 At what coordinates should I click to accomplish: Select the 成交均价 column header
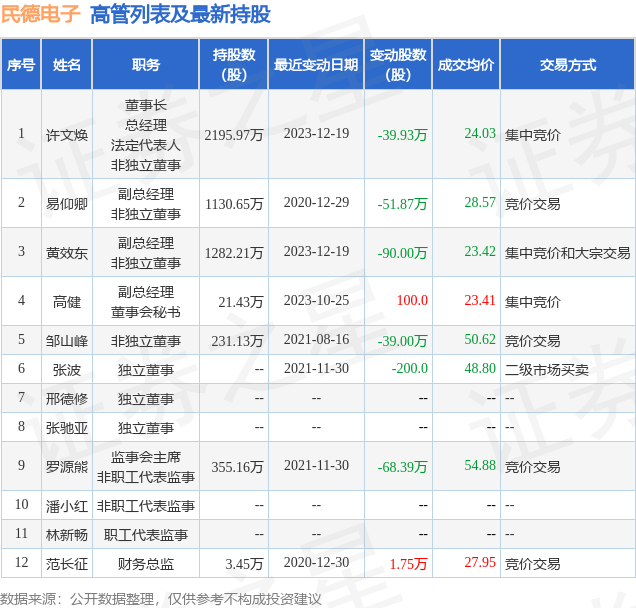click(466, 65)
